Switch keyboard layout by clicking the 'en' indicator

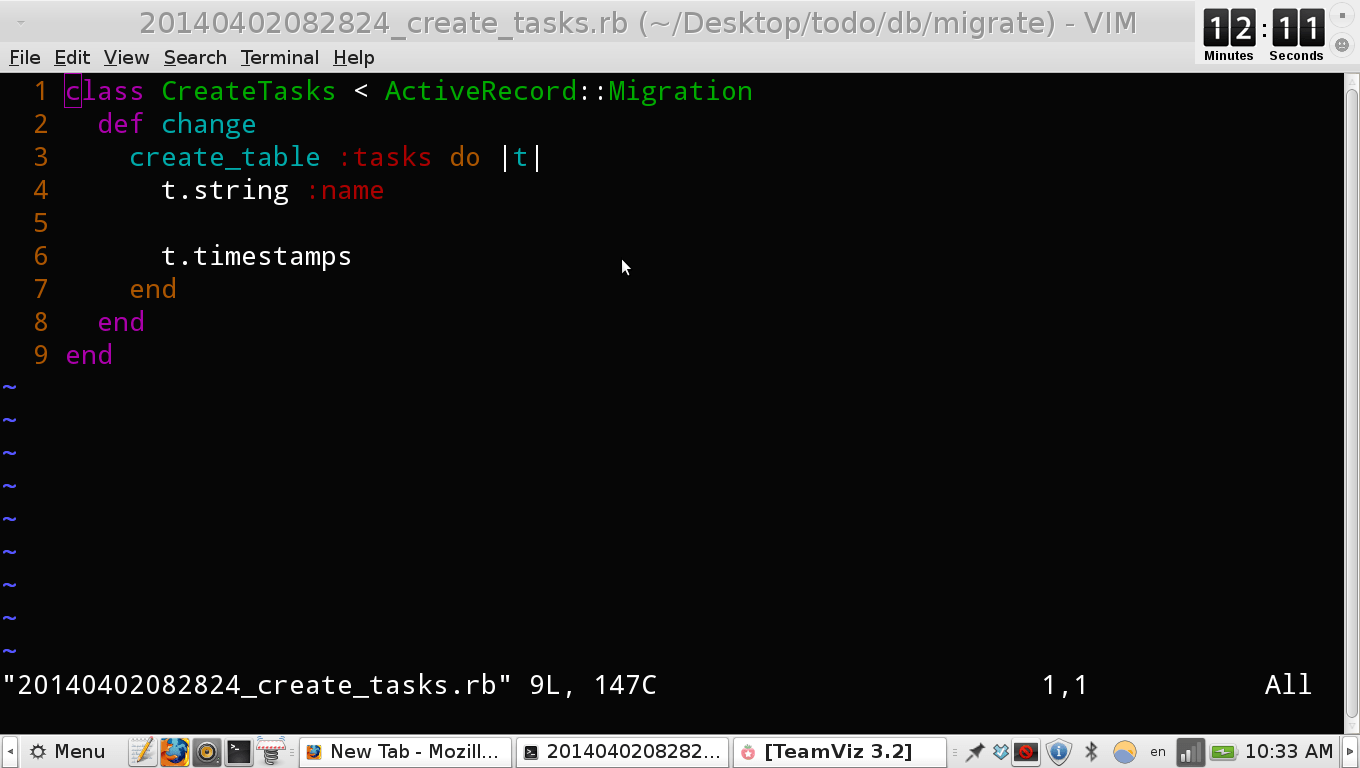point(1157,751)
